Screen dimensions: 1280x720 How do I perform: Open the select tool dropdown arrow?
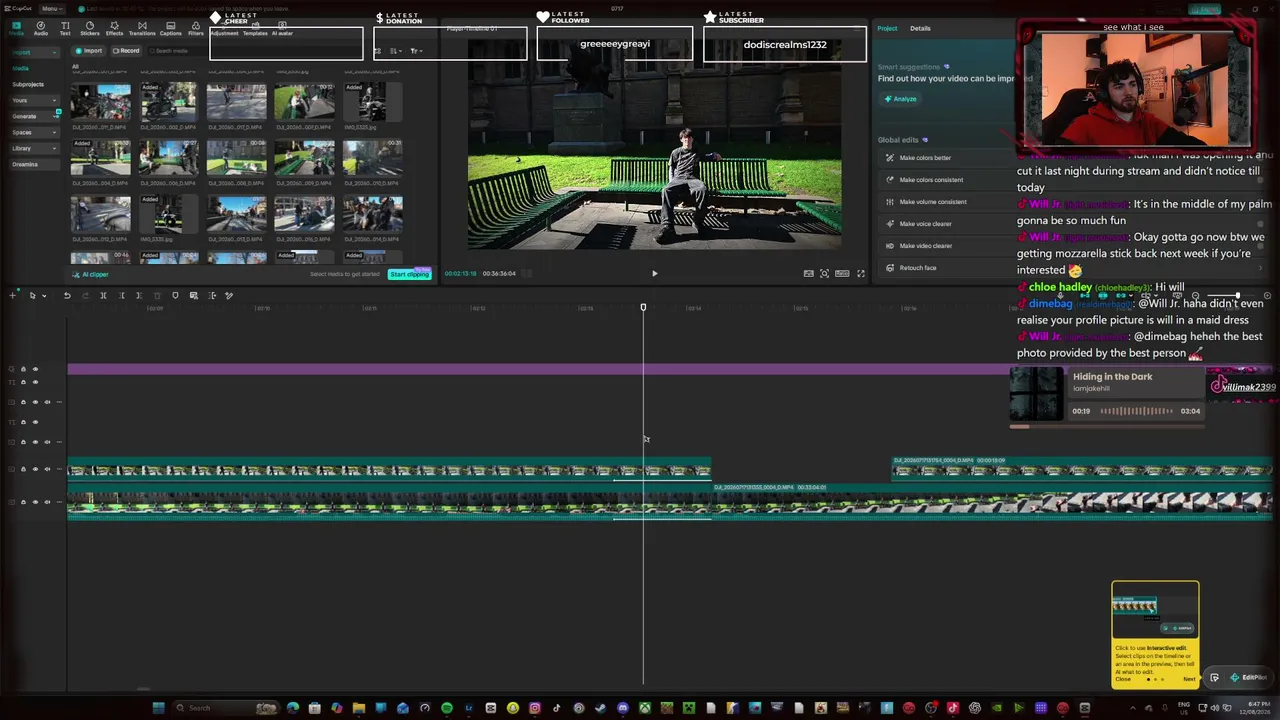[x=43, y=296]
